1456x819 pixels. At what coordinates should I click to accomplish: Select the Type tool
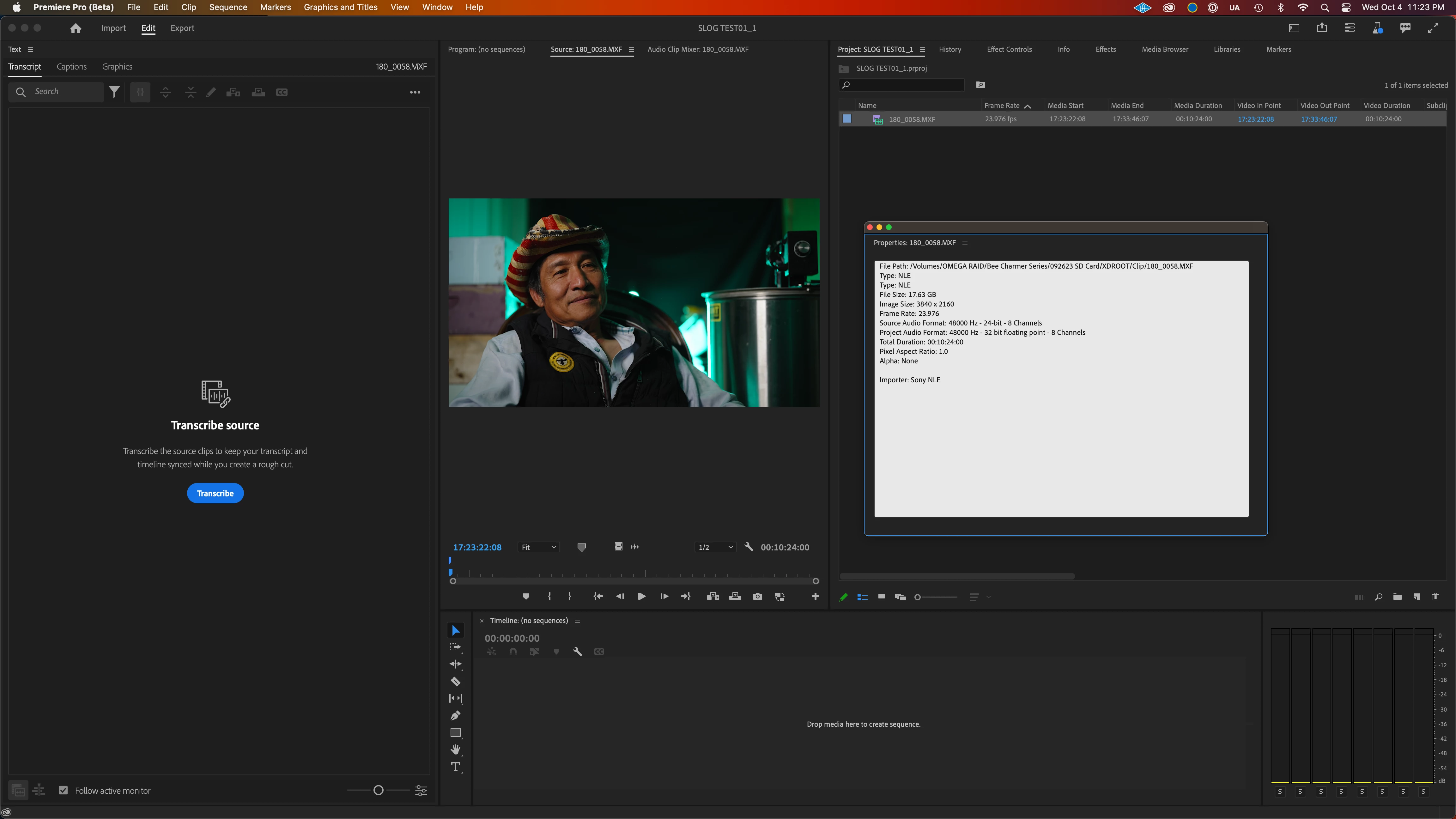(x=456, y=767)
